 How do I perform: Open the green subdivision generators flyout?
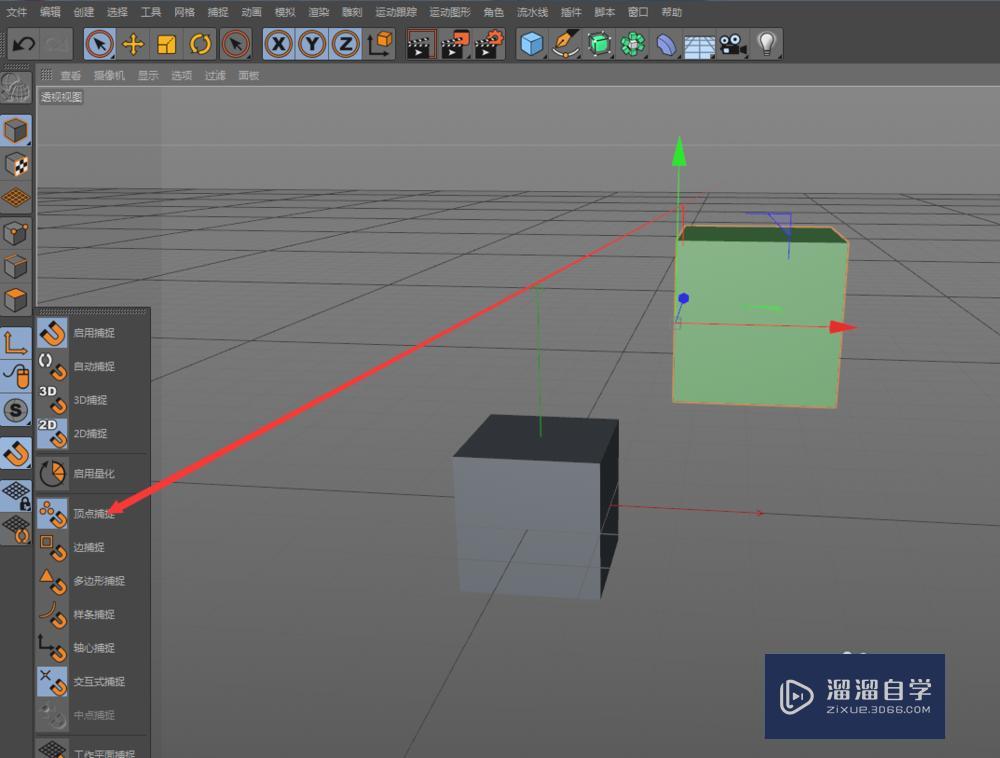pyautogui.click(x=599, y=44)
